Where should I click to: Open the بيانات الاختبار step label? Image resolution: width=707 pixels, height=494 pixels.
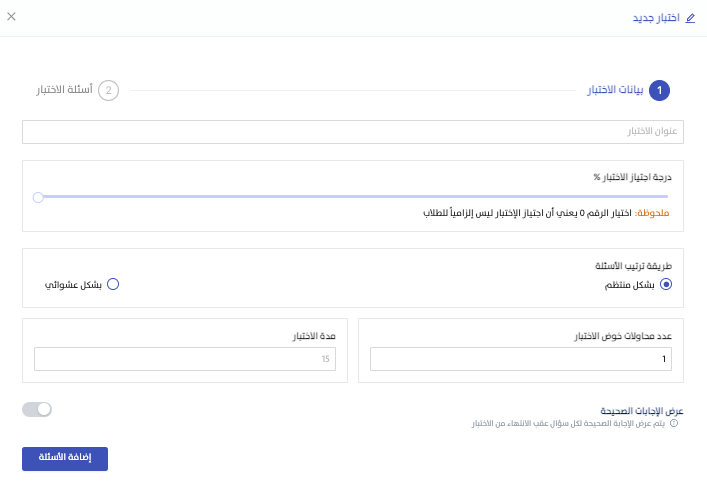point(614,91)
